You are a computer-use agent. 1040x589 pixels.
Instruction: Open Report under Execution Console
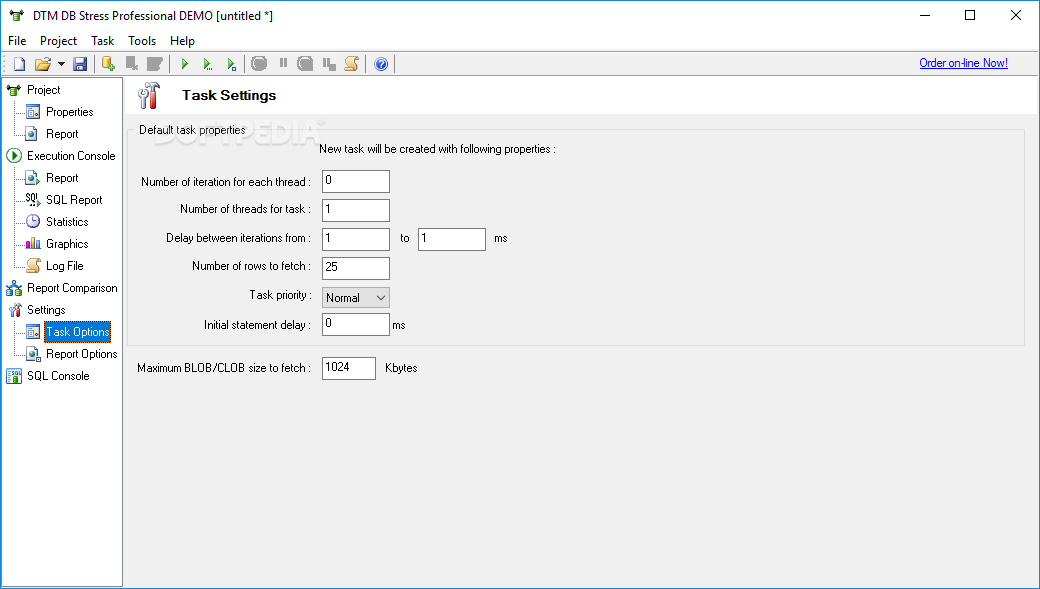(x=62, y=178)
